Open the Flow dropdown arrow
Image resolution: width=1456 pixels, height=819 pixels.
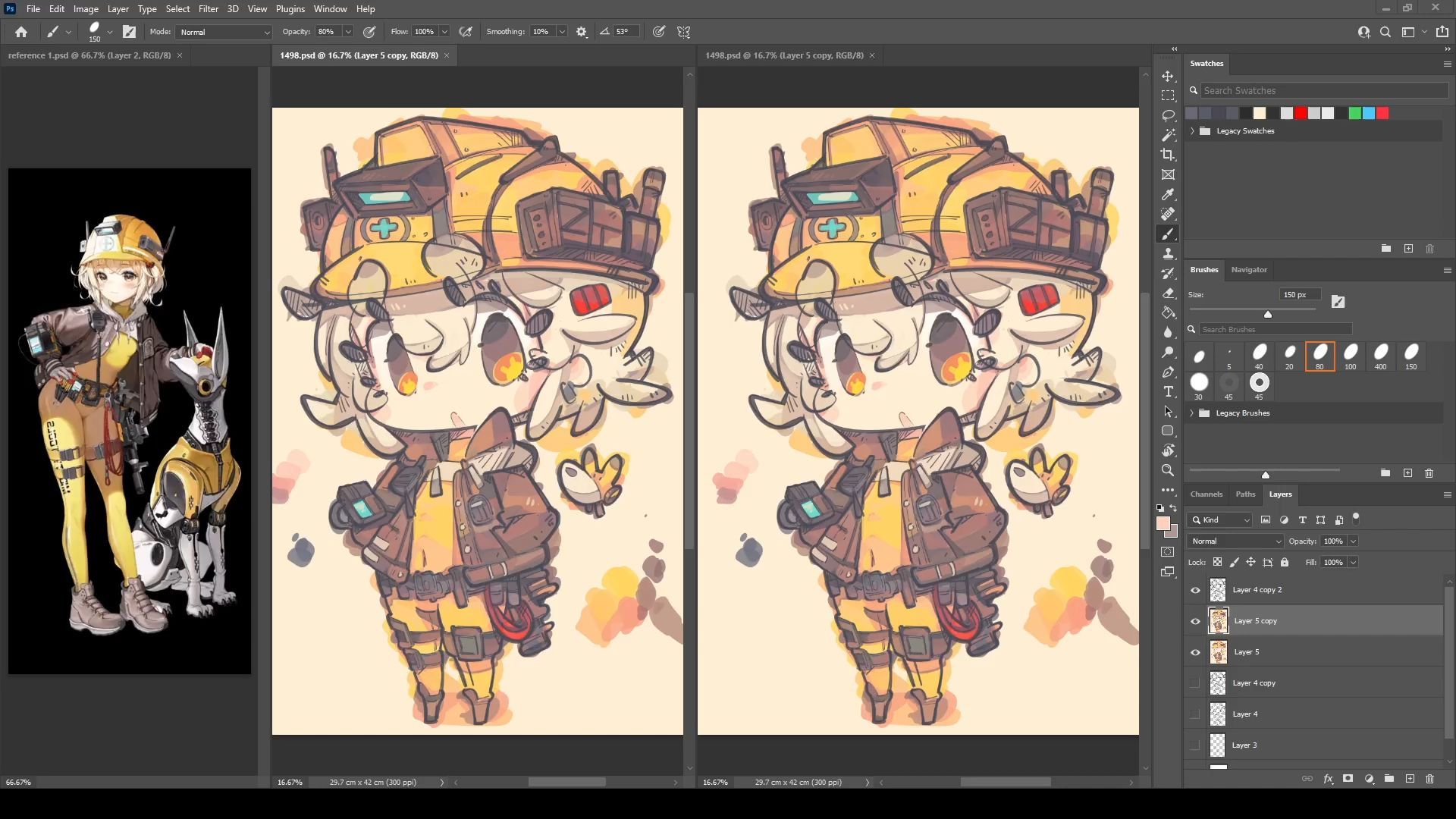pyautogui.click(x=444, y=32)
